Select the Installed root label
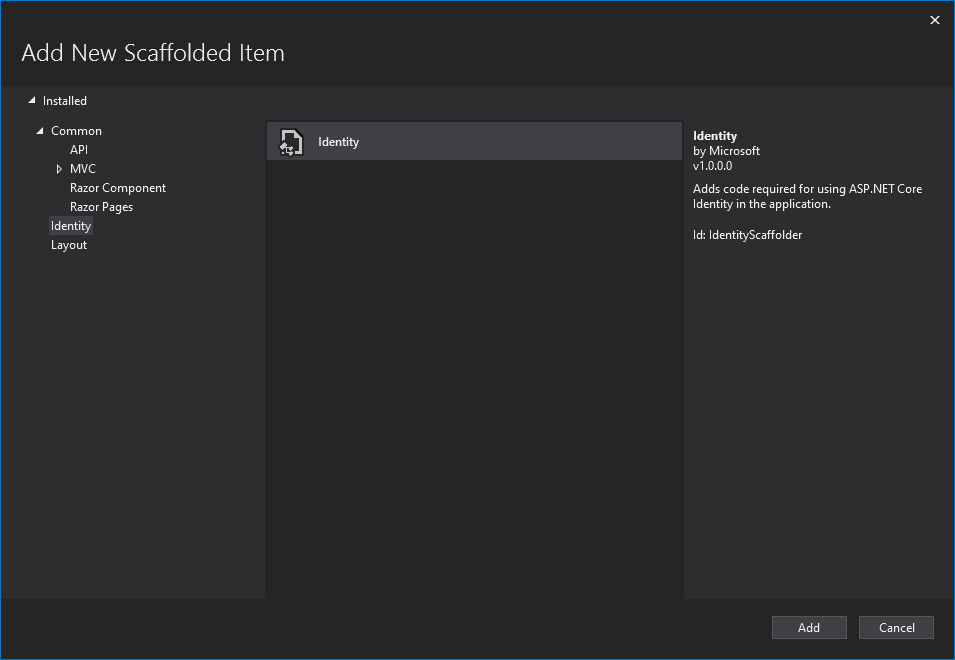The image size is (955, 660). pos(65,101)
